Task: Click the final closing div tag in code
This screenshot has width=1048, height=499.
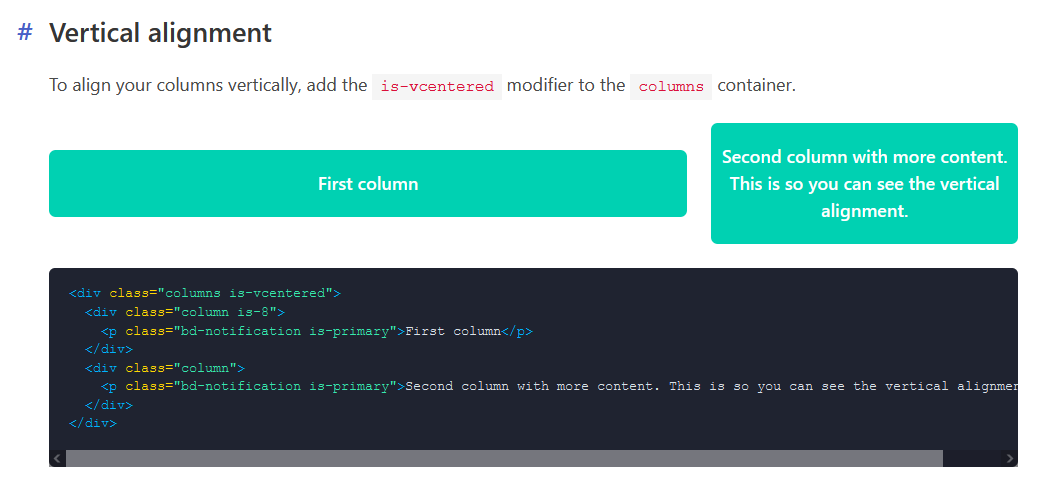Action: pyautogui.click(x=93, y=423)
